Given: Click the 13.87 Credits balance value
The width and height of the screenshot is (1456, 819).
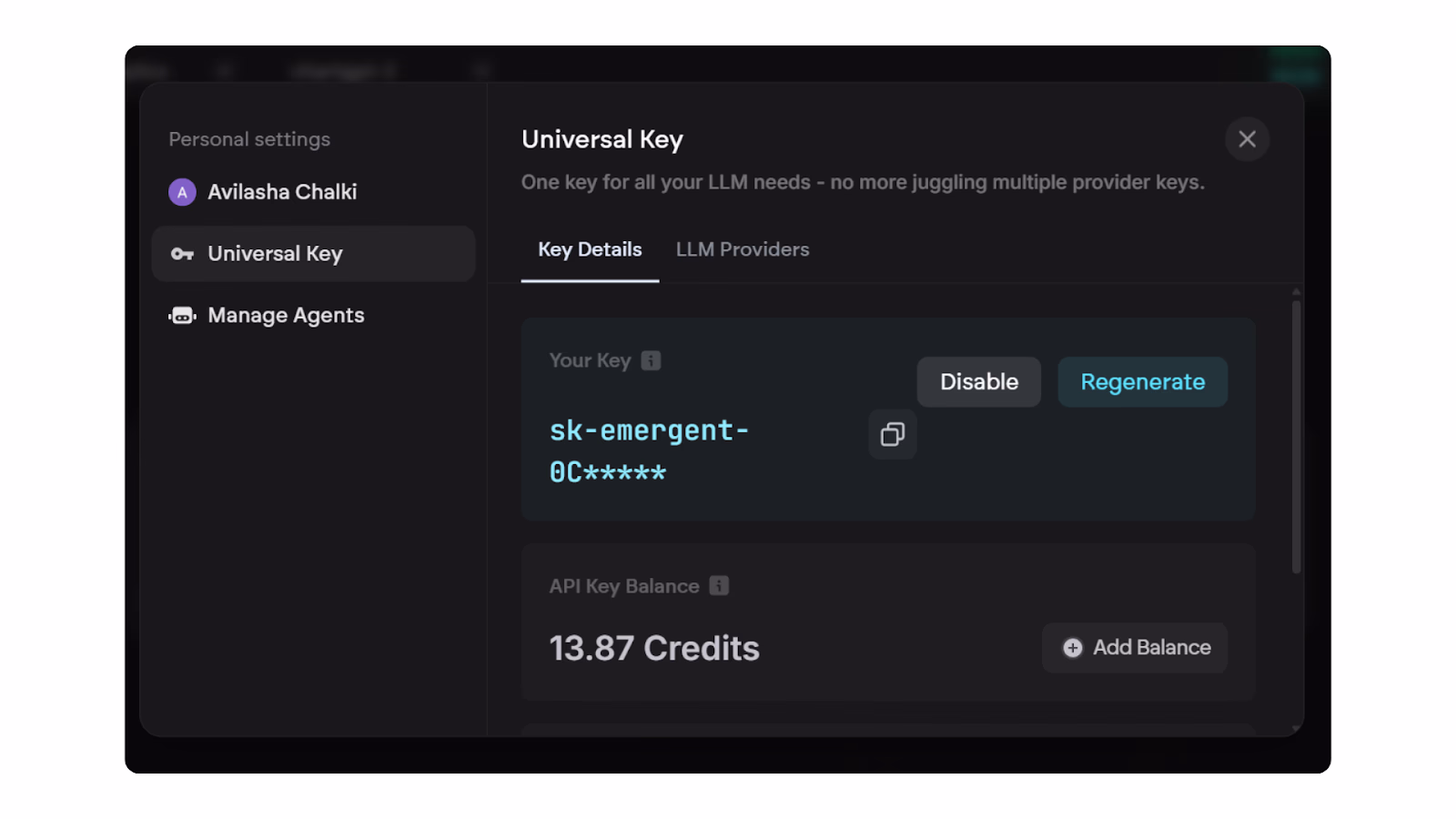Looking at the screenshot, I should coord(654,649).
